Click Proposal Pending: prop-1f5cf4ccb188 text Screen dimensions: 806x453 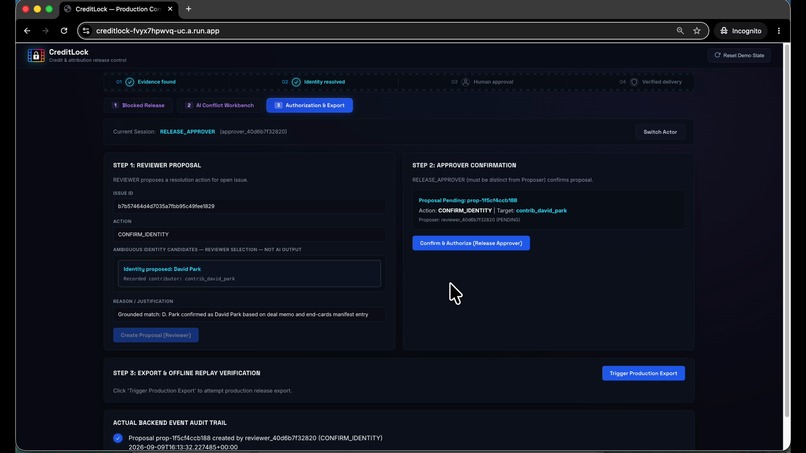(x=468, y=201)
